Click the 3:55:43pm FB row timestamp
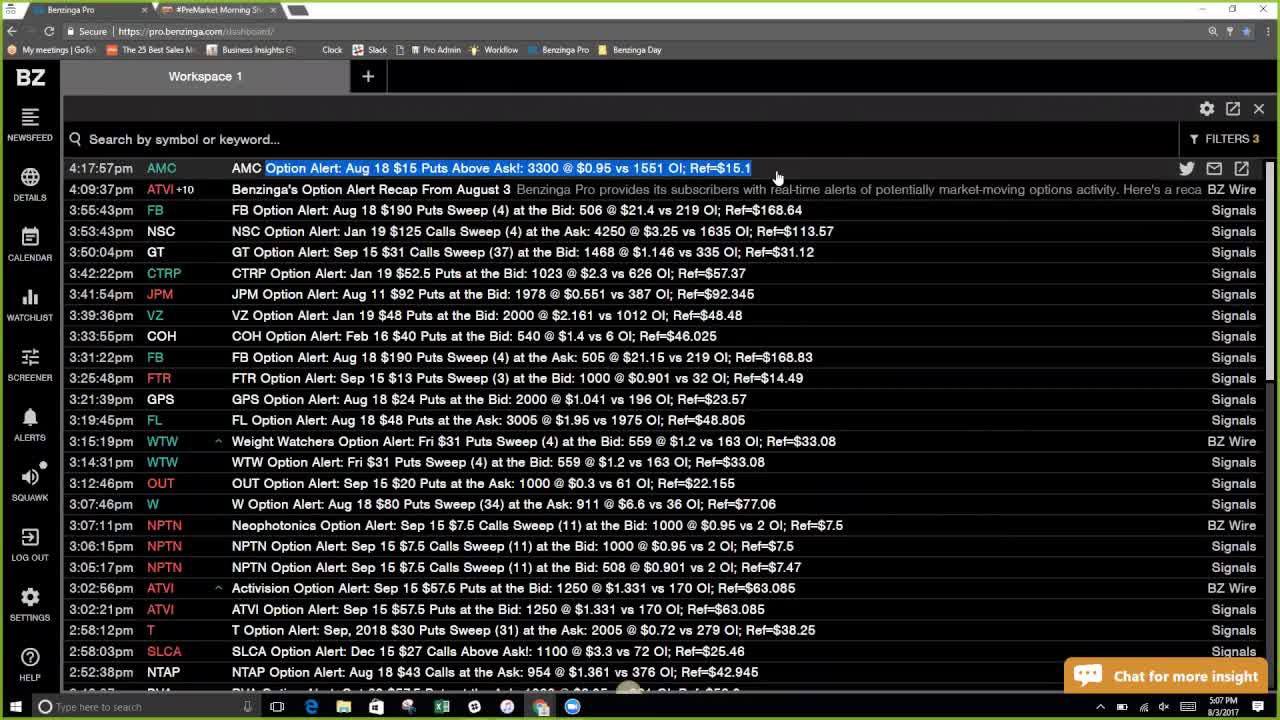This screenshot has height=720, width=1280. [x=101, y=210]
